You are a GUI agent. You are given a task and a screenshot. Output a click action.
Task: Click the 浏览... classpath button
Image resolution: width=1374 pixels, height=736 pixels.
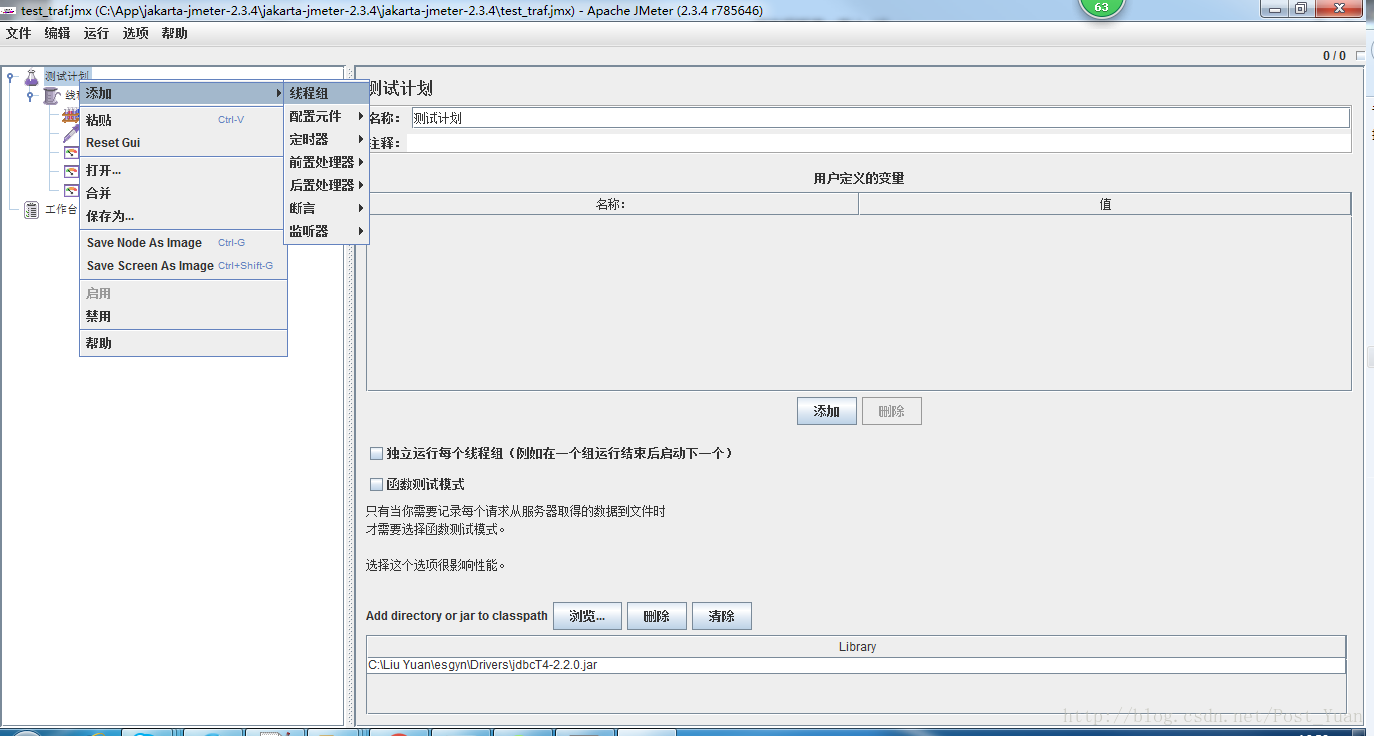coord(587,616)
